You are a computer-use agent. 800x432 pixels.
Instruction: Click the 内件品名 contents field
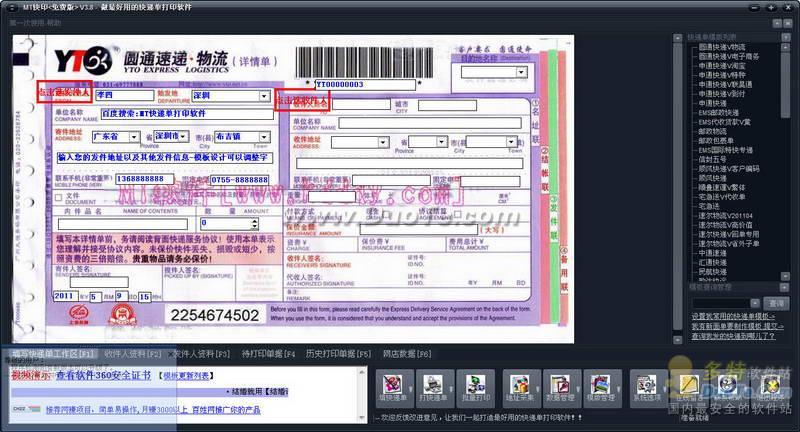(x=123, y=224)
